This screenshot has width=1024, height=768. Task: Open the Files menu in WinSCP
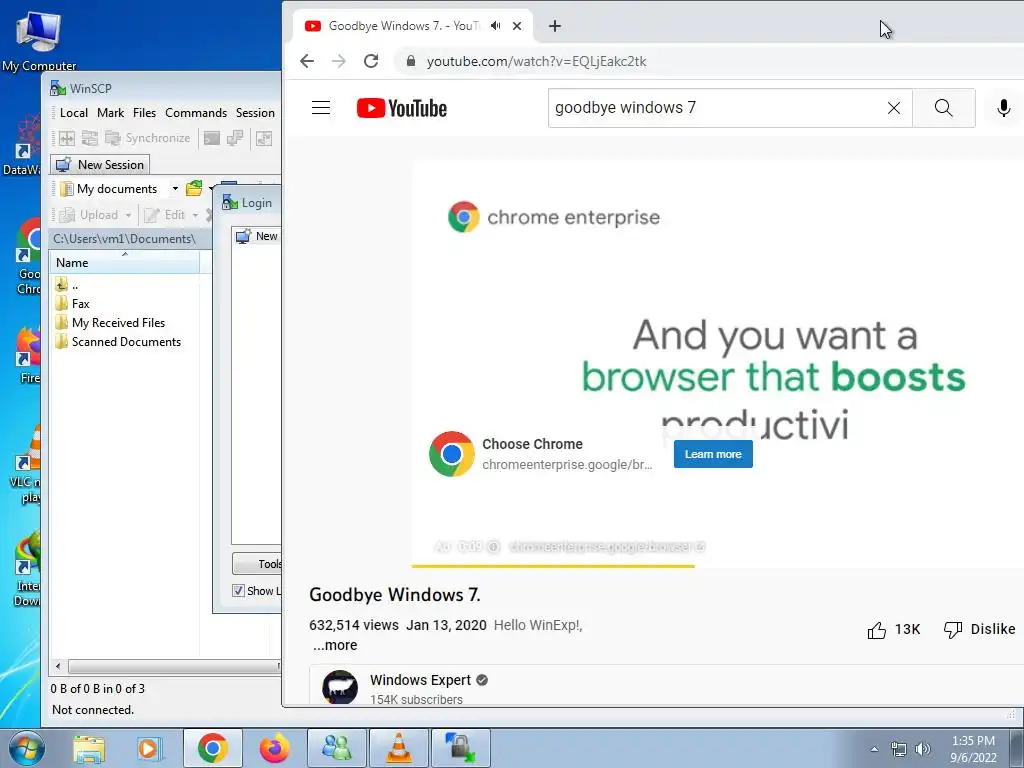(x=144, y=113)
